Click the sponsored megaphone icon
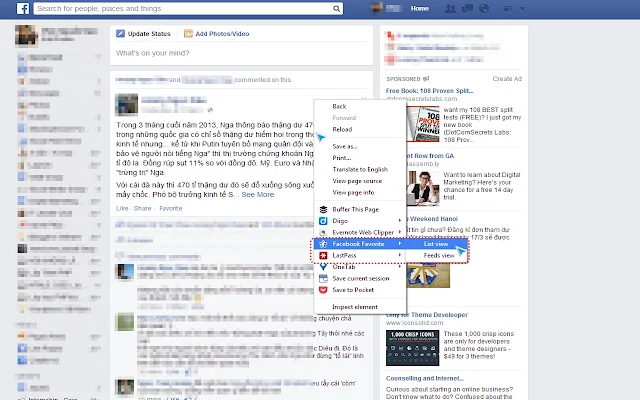 click(426, 79)
